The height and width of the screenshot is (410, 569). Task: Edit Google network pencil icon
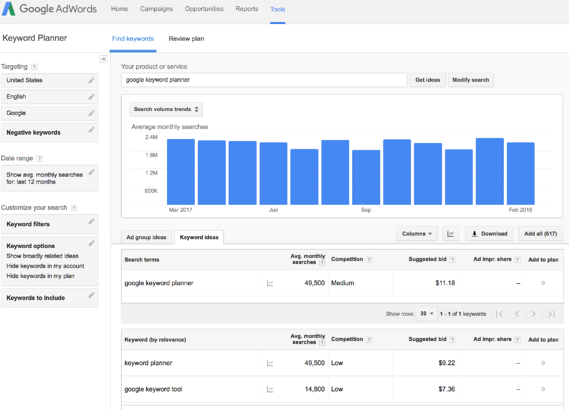tap(91, 113)
